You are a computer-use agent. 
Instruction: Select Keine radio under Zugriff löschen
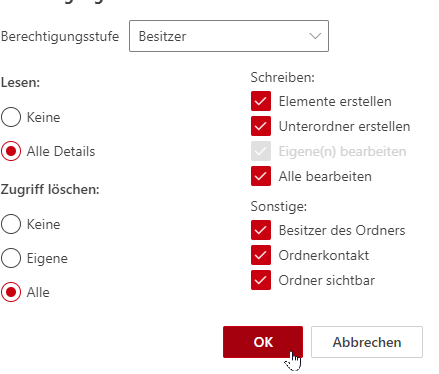11,224
